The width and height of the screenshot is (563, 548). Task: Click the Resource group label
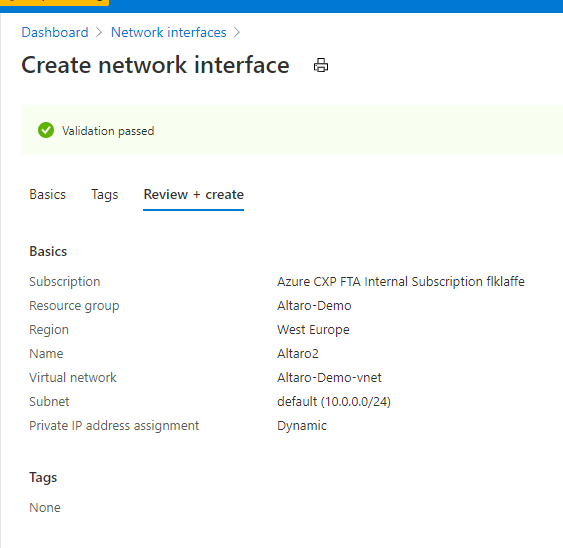(74, 306)
